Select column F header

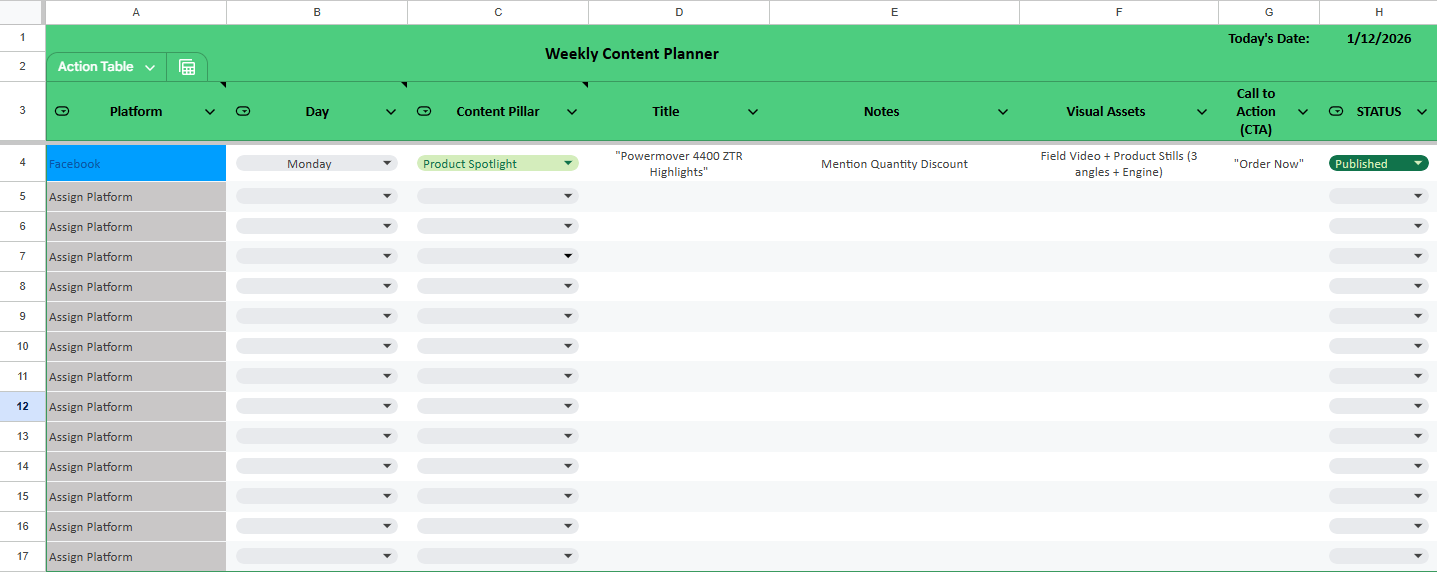(1119, 12)
